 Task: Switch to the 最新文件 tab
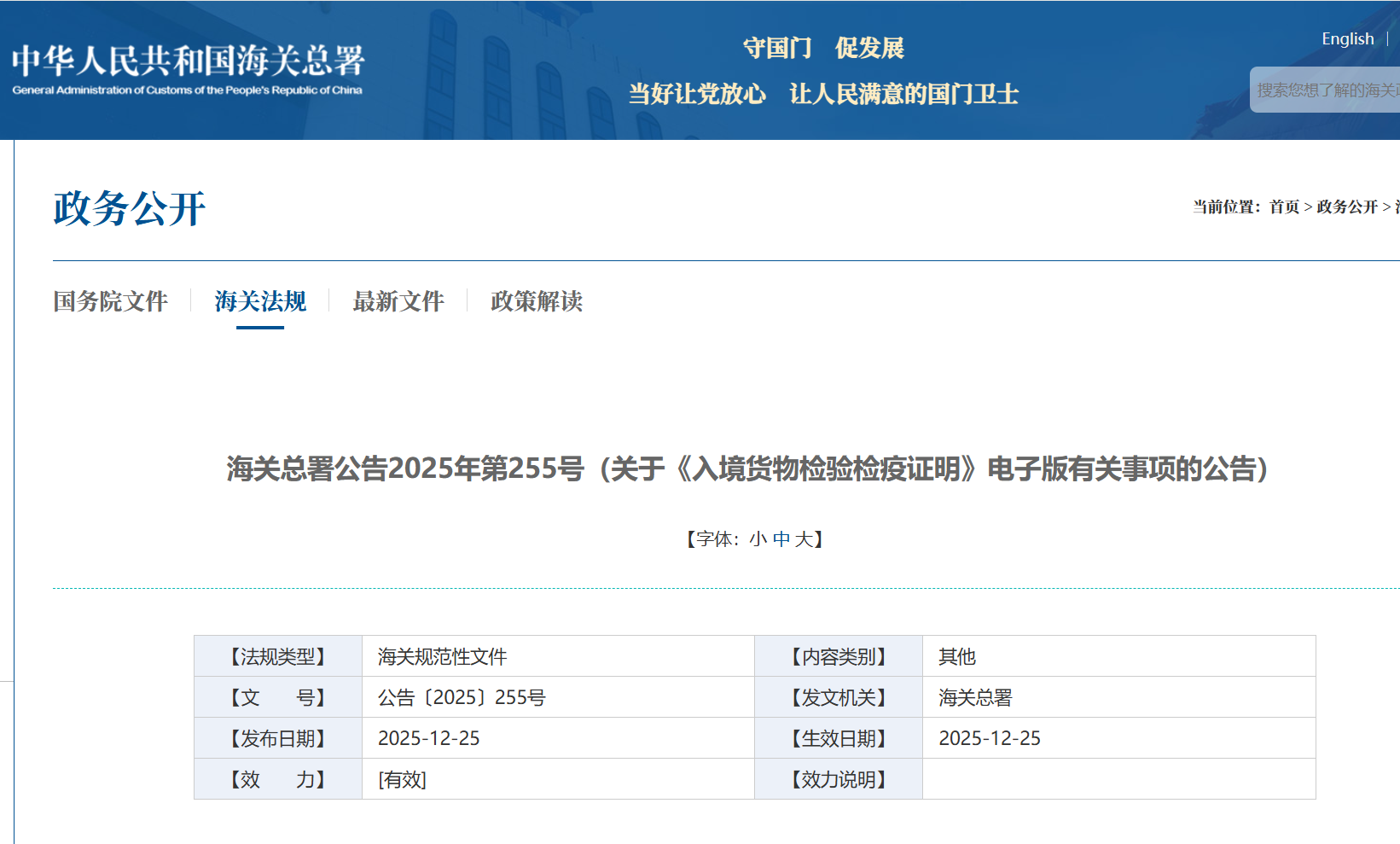click(398, 301)
